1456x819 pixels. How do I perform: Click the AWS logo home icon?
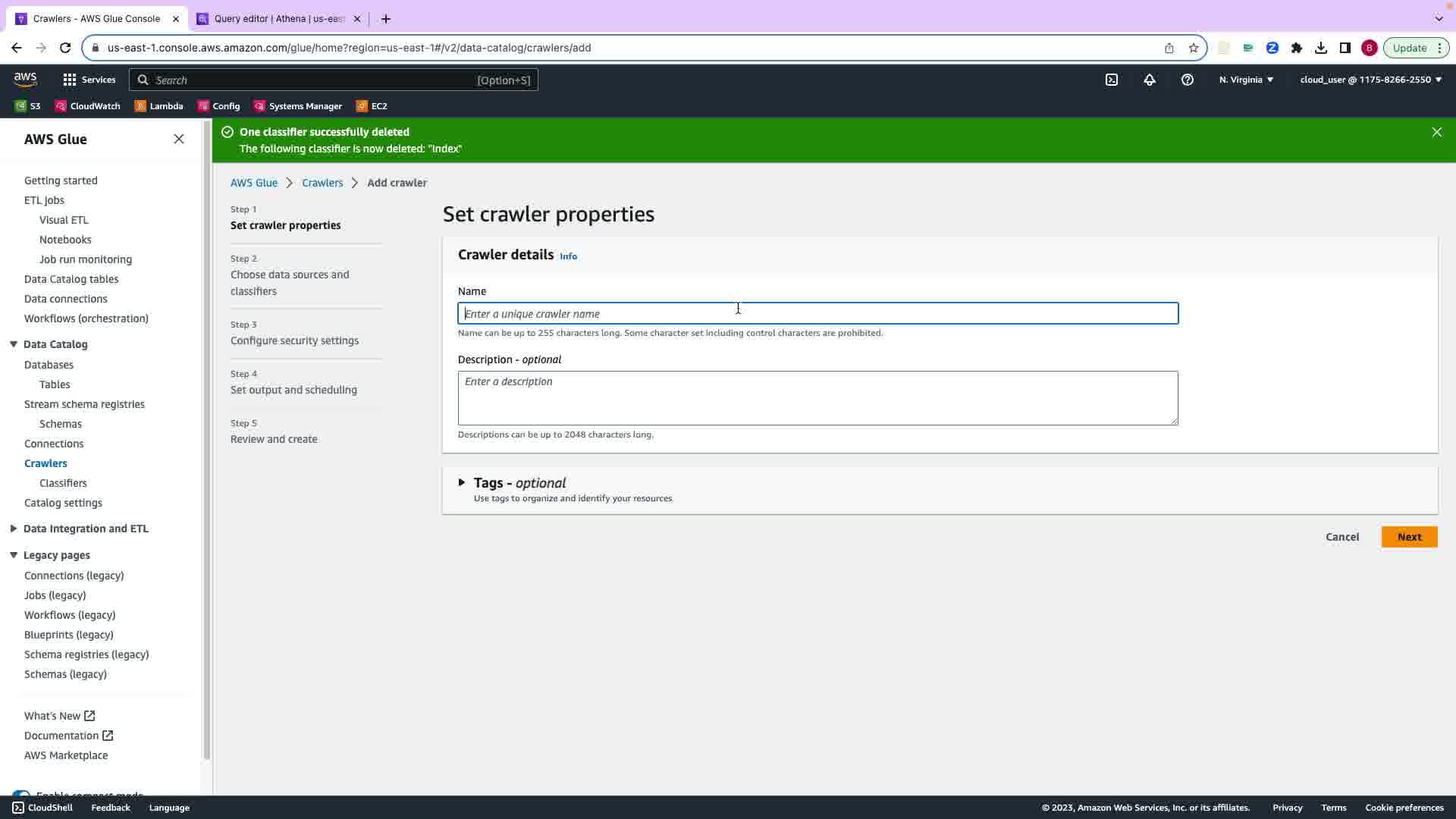(x=25, y=80)
